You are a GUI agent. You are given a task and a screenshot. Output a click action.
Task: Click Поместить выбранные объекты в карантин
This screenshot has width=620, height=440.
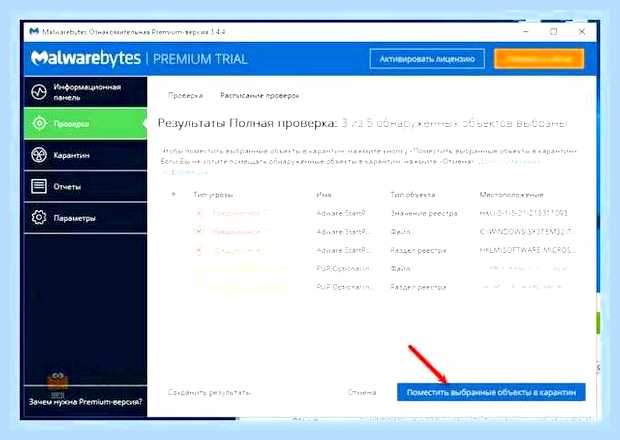coord(491,392)
